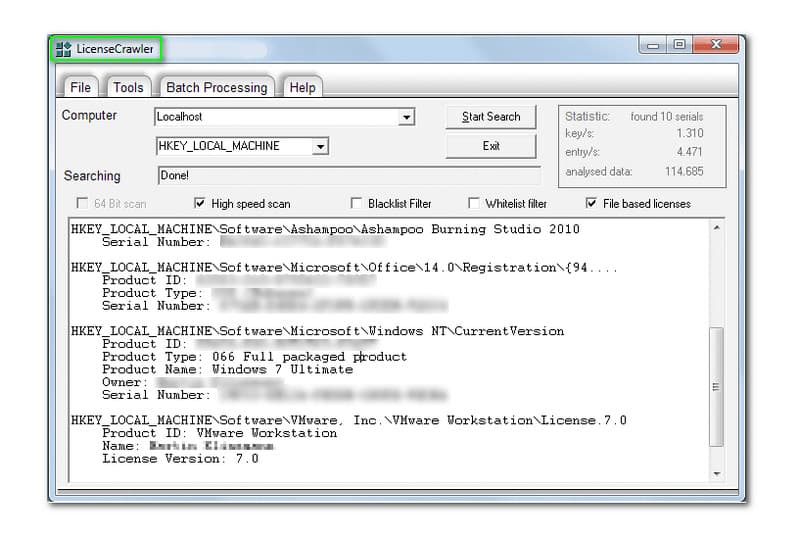
Task: Expand the Localhost computer dropdown
Action: pos(406,117)
